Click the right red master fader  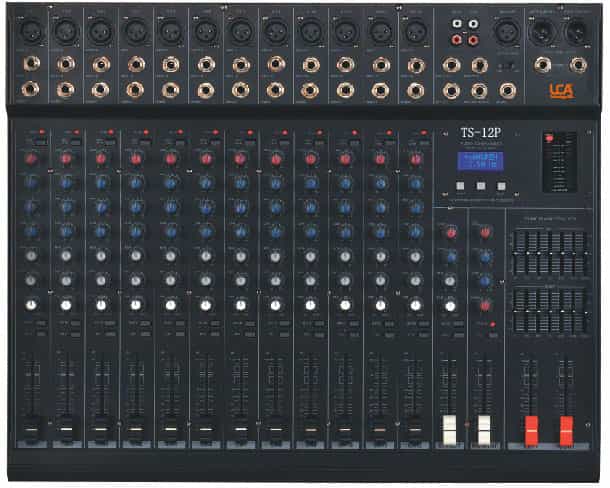point(566,429)
